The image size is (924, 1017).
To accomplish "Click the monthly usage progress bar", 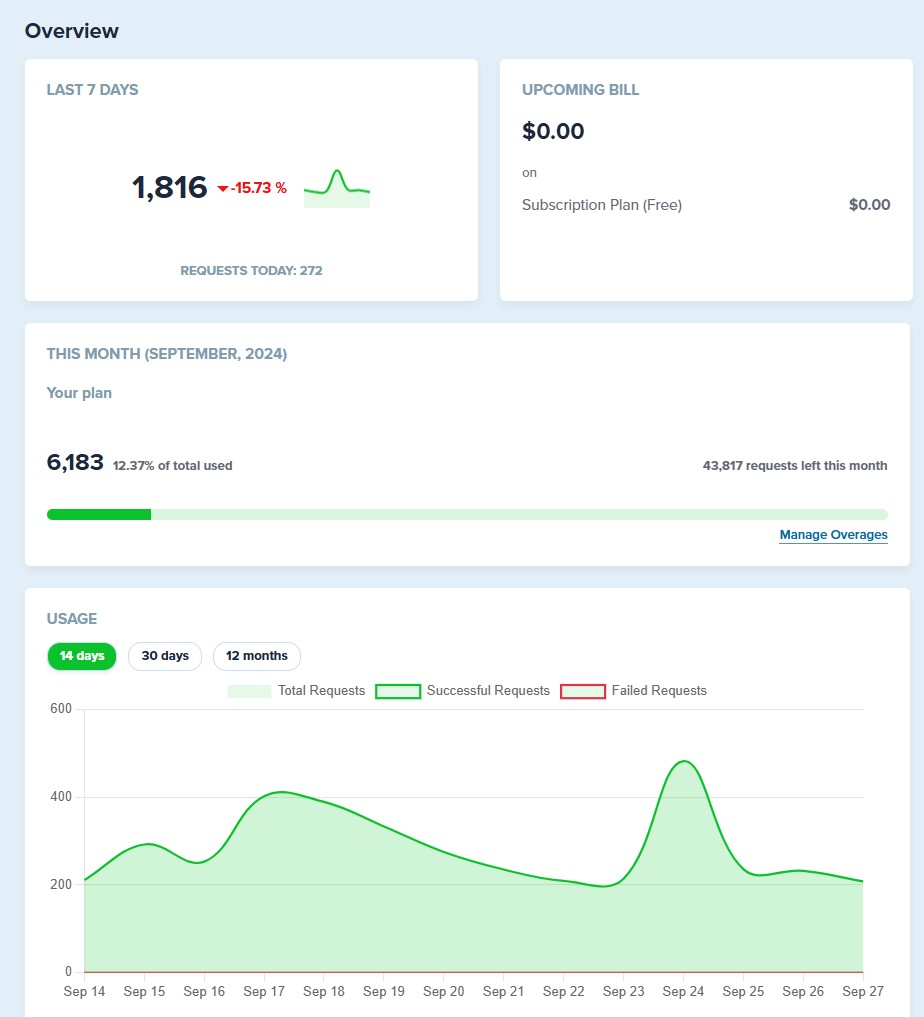I will 467,514.
